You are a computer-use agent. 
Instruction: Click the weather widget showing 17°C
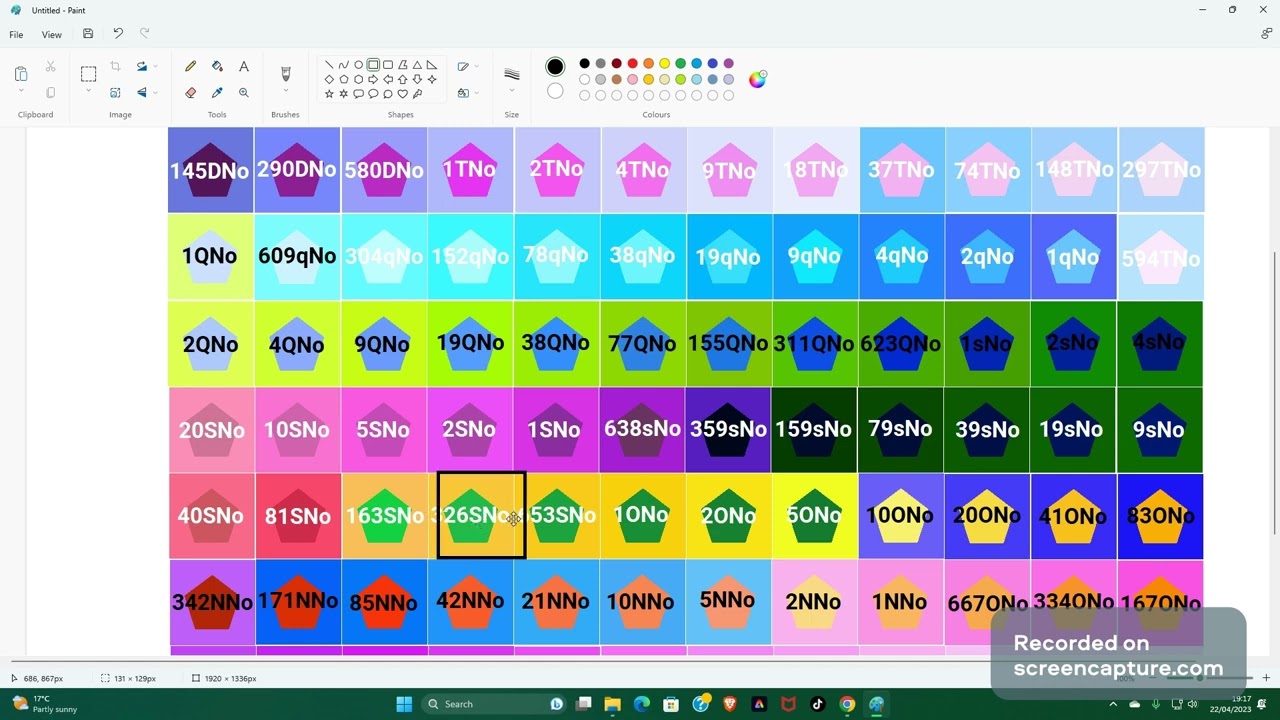pyautogui.click(x=43, y=704)
